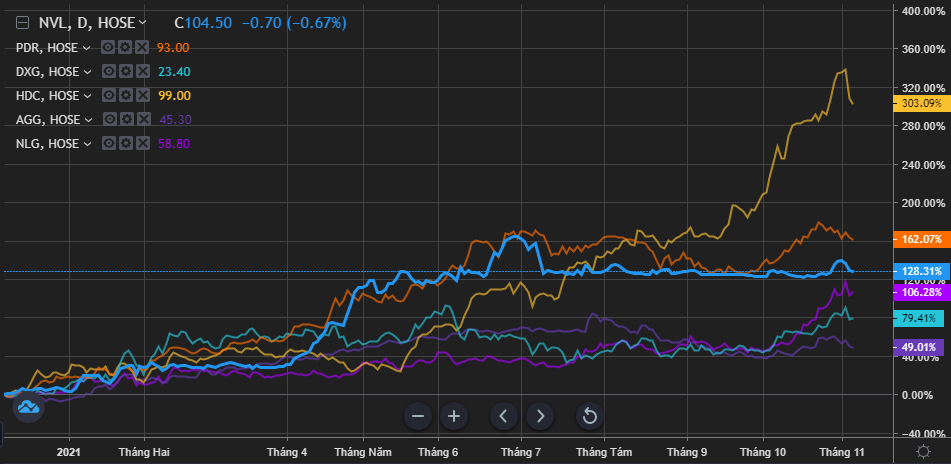
Task: Open settings gear for NLG series
Action: tap(126, 144)
